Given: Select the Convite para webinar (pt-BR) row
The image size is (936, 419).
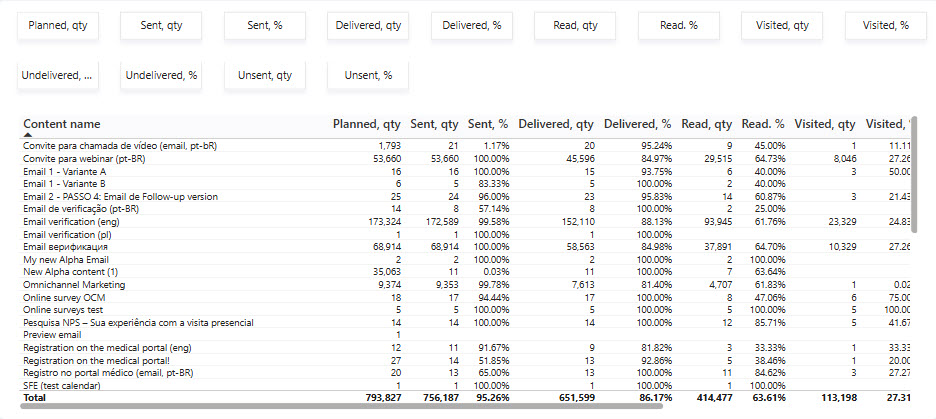Looking at the screenshot, I should [466, 159].
